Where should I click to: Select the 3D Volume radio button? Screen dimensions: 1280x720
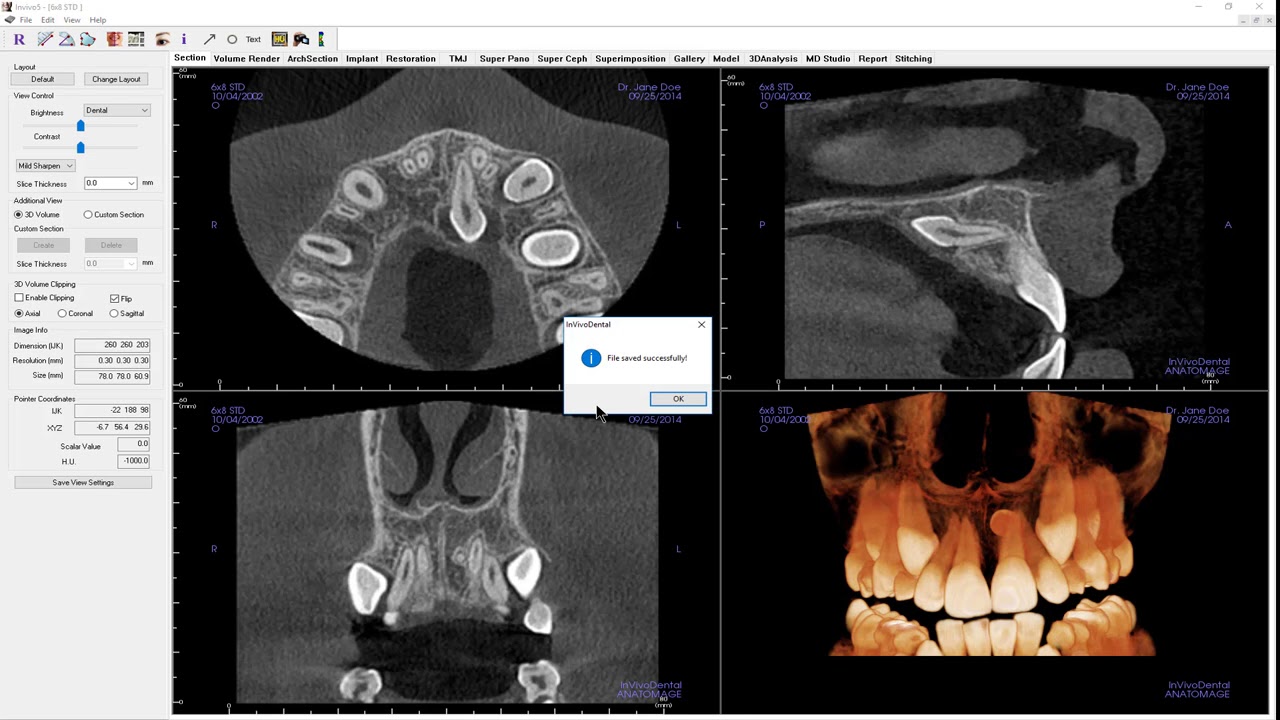click(18, 215)
